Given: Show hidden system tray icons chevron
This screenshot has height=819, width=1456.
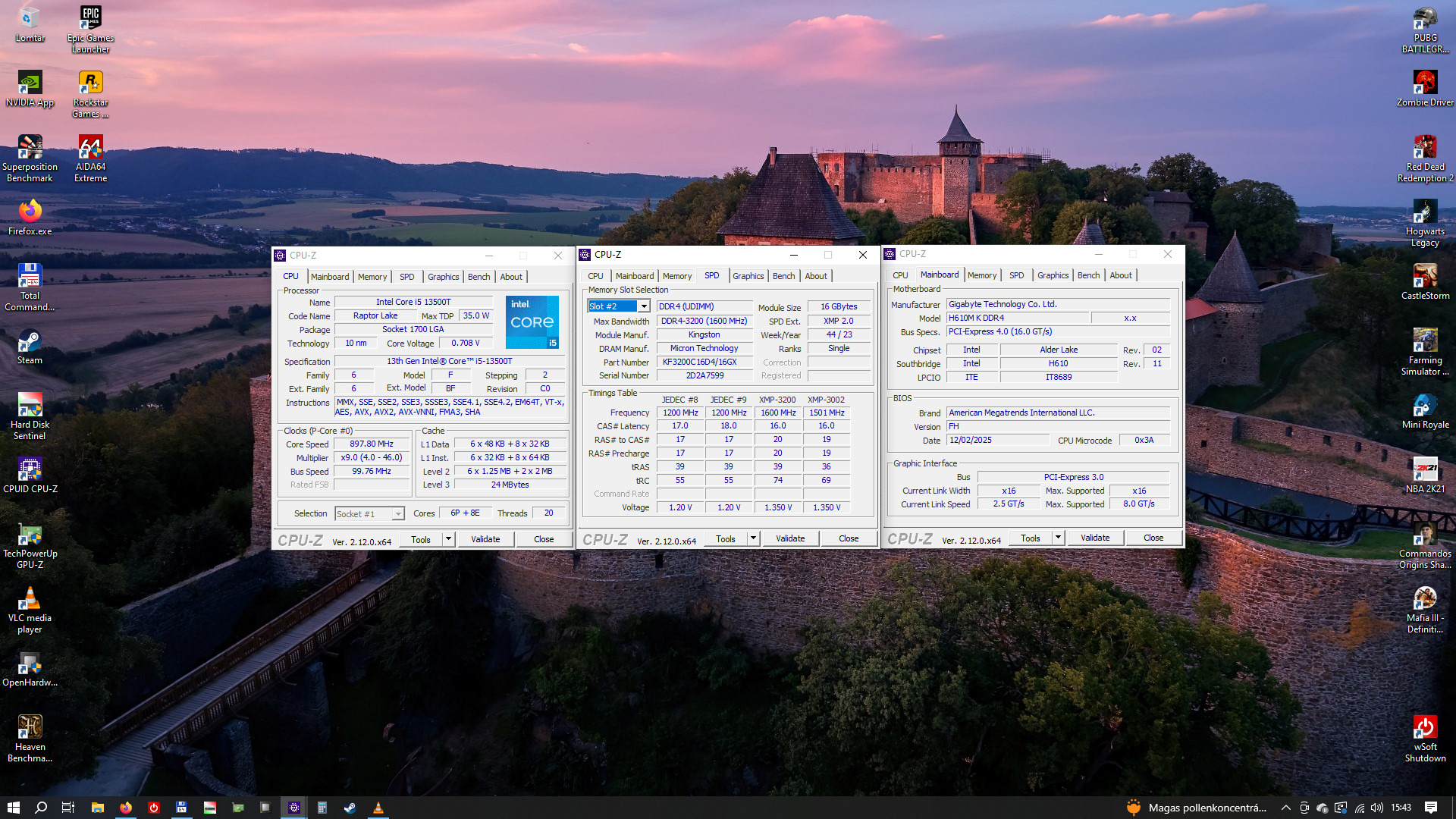Looking at the screenshot, I should pos(1285,808).
